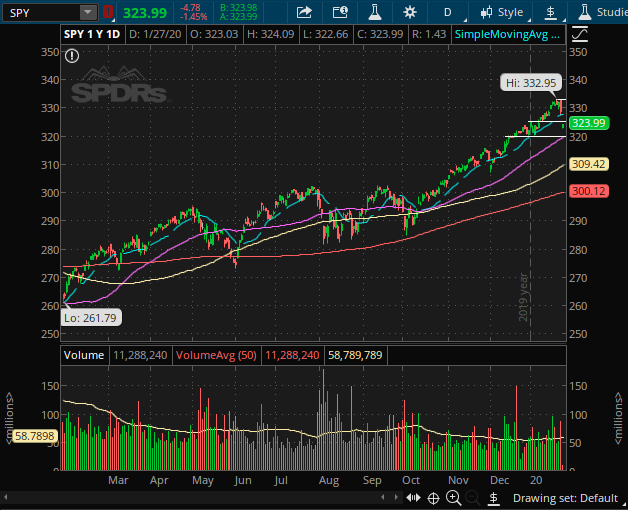Open the Style menu
628x510 pixels.
click(x=502, y=13)
